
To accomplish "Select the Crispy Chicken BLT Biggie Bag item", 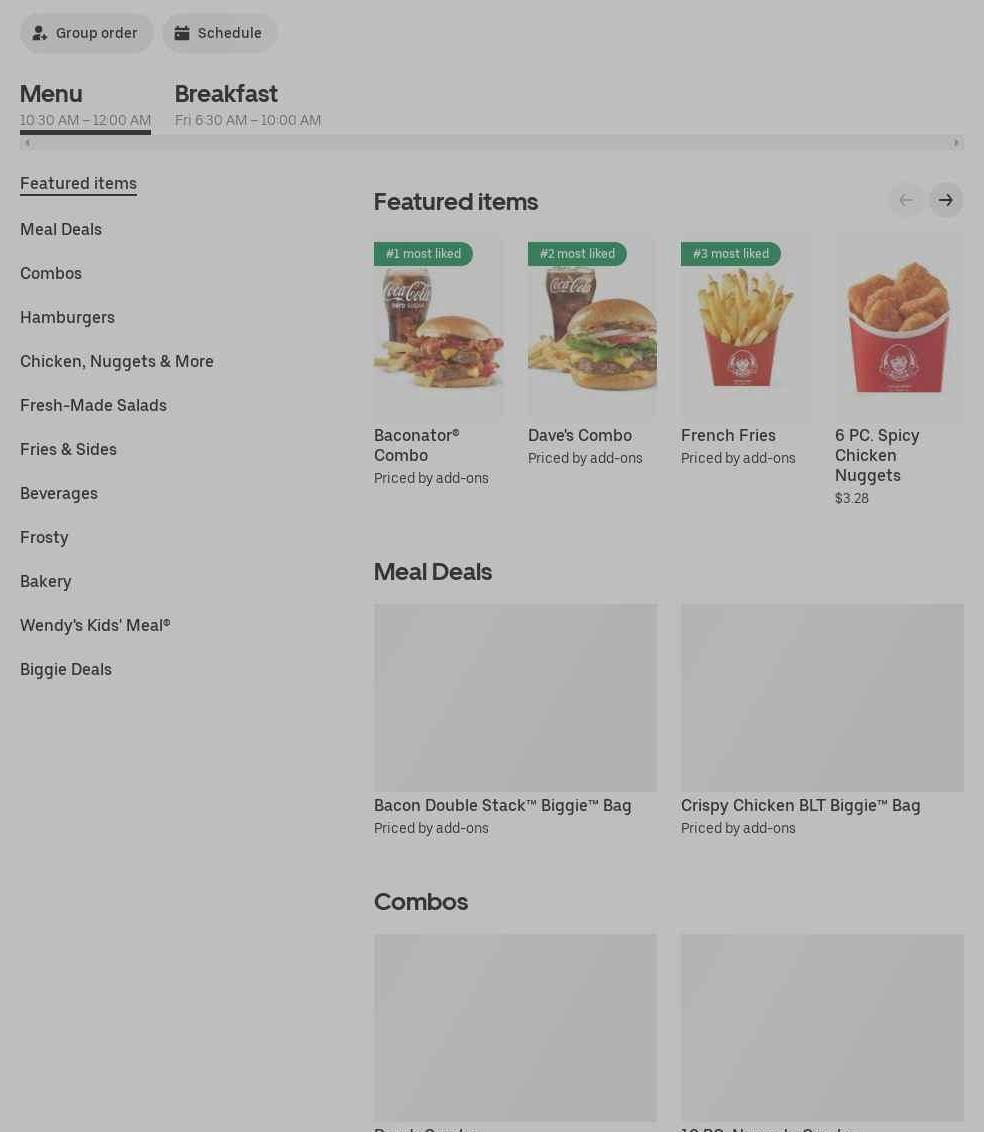I will coord(822,720).
